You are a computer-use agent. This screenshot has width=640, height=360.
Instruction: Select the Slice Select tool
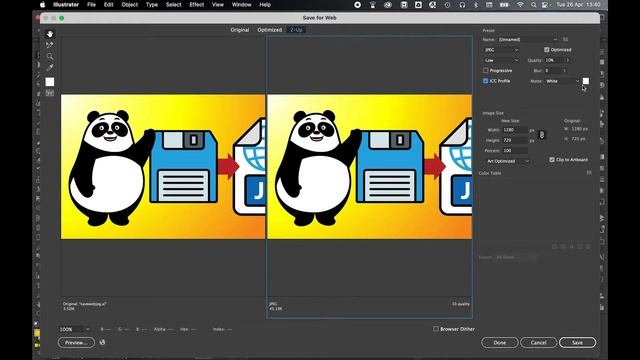[x=50, y=45]
